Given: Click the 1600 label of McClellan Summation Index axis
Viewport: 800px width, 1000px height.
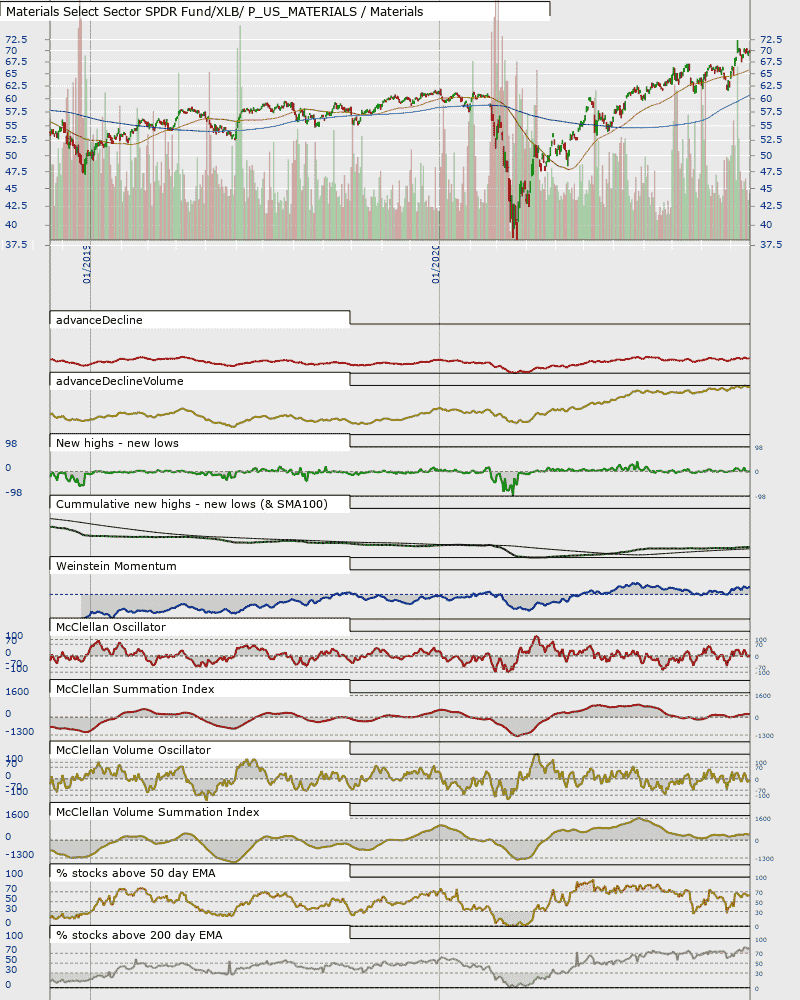Looking at the screenshot, I should click(x=17, y=692).
